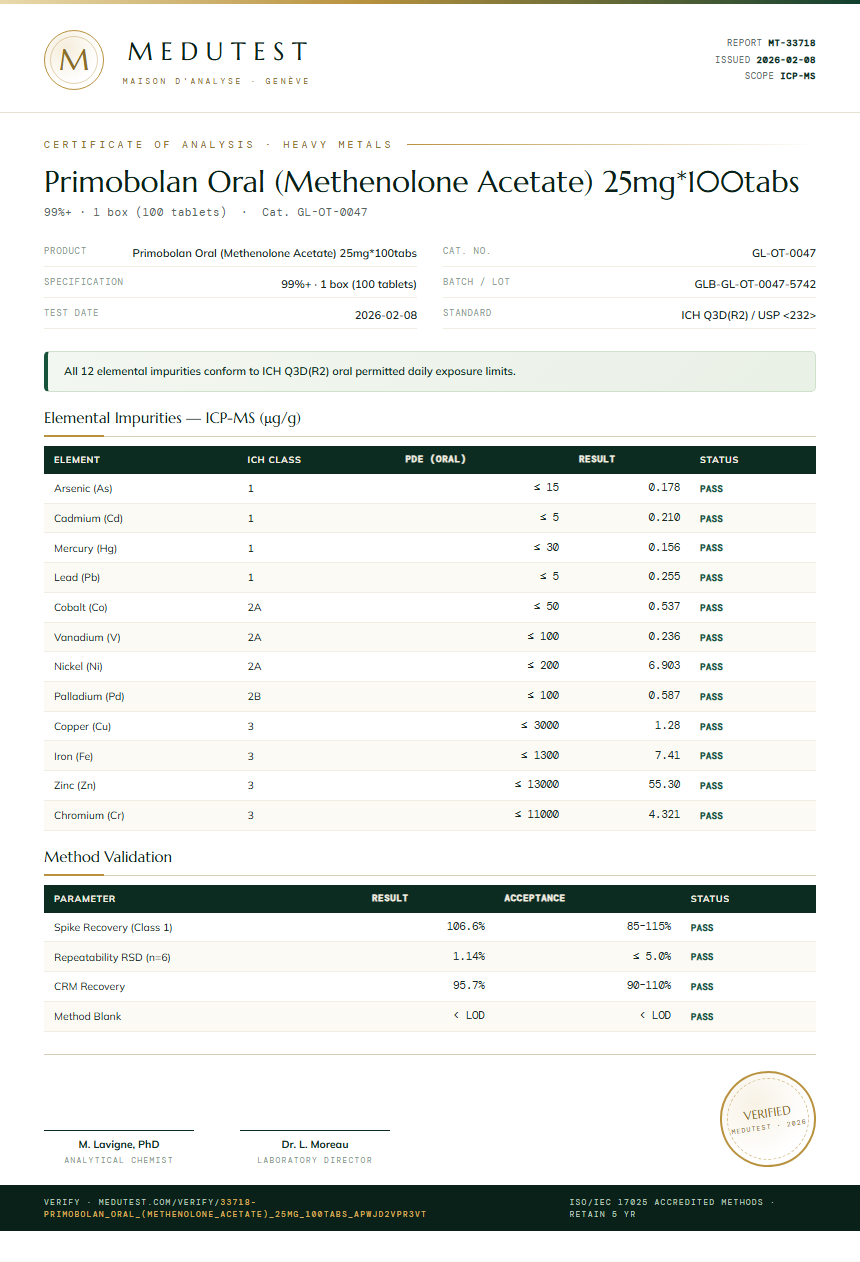
Task: Click signature name M. Lavigne, PhD
Action: tap(119, 1144)
